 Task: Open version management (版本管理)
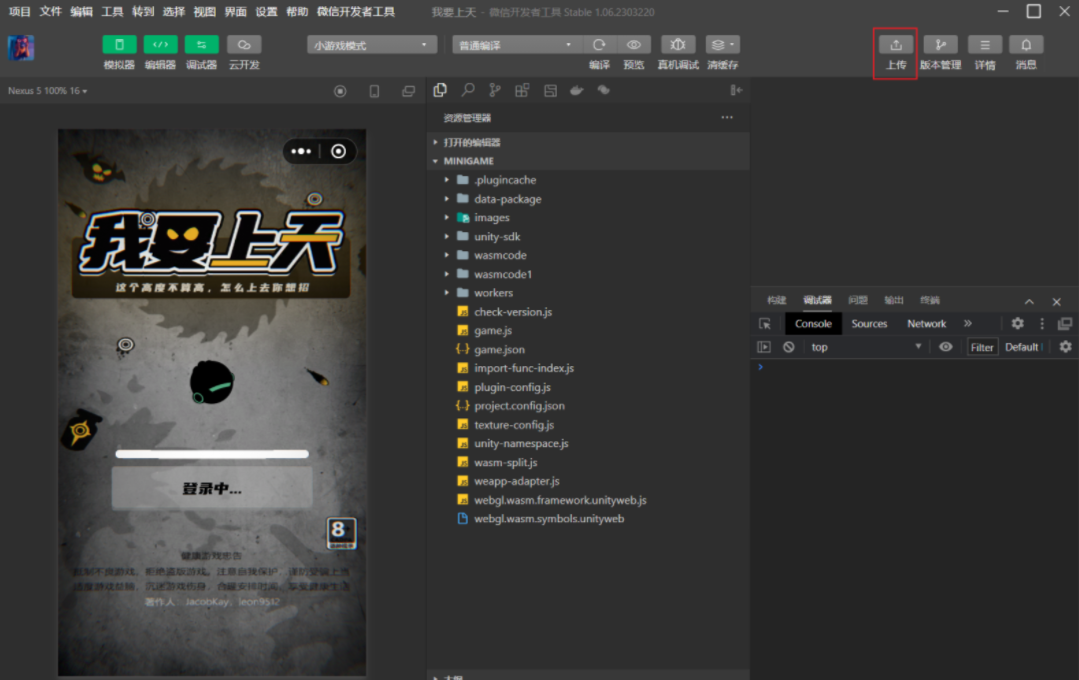(941, 45)
